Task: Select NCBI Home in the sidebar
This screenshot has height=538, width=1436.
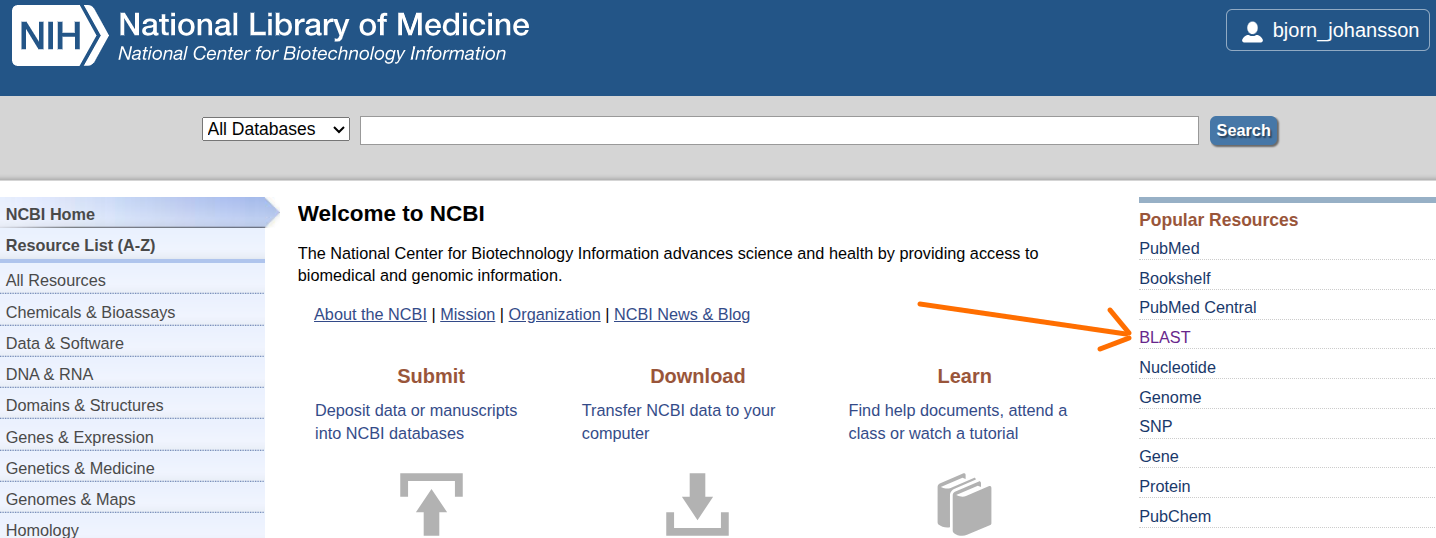Action: click(50, 214)
